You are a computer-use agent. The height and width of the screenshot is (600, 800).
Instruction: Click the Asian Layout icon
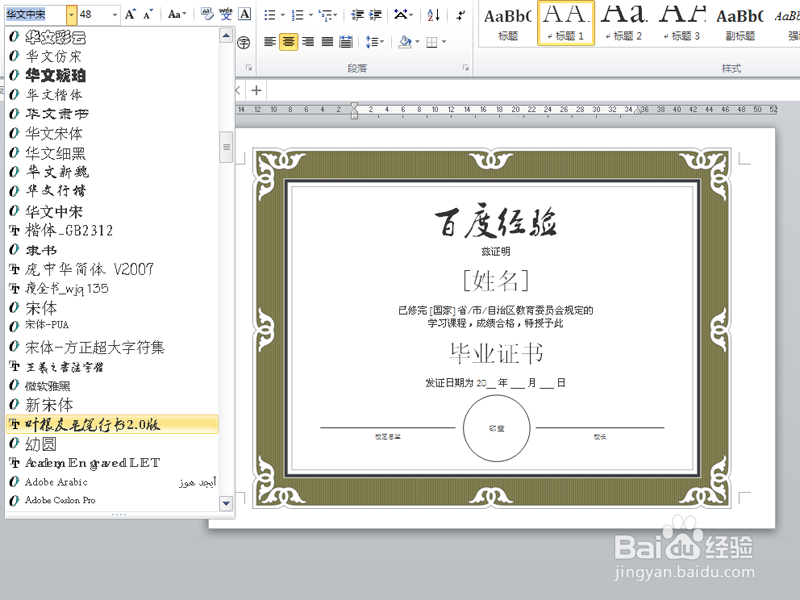point(401,15)
